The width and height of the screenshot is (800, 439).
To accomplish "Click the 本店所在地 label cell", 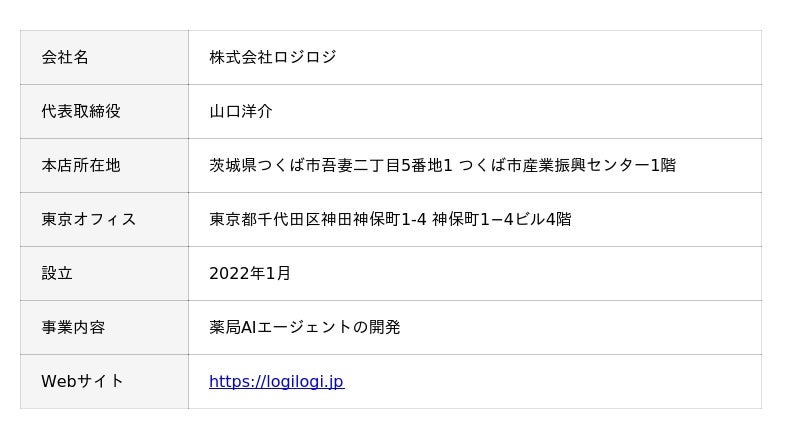I will pos(81,165).
